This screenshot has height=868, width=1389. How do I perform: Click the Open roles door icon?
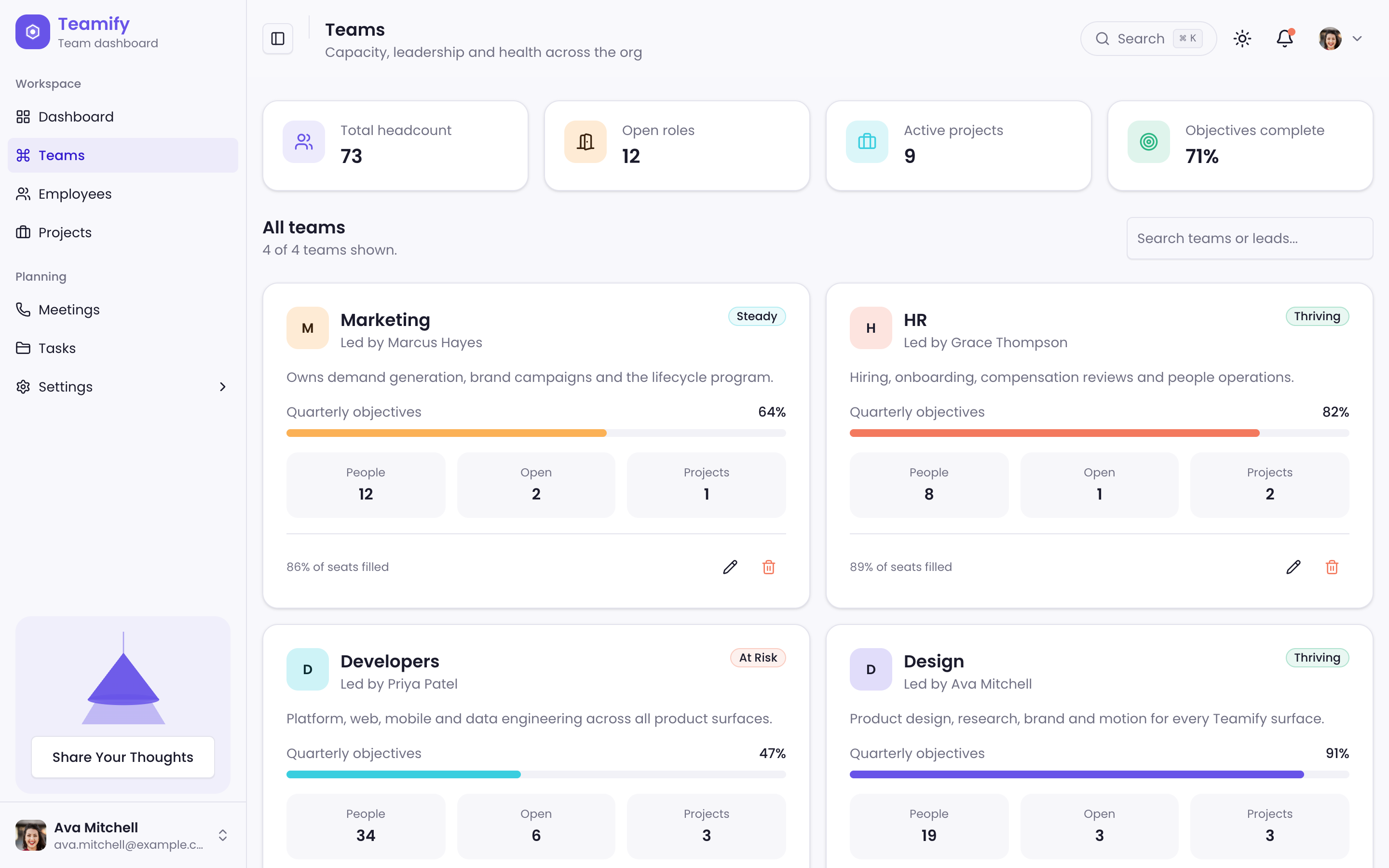pos(585,142)
